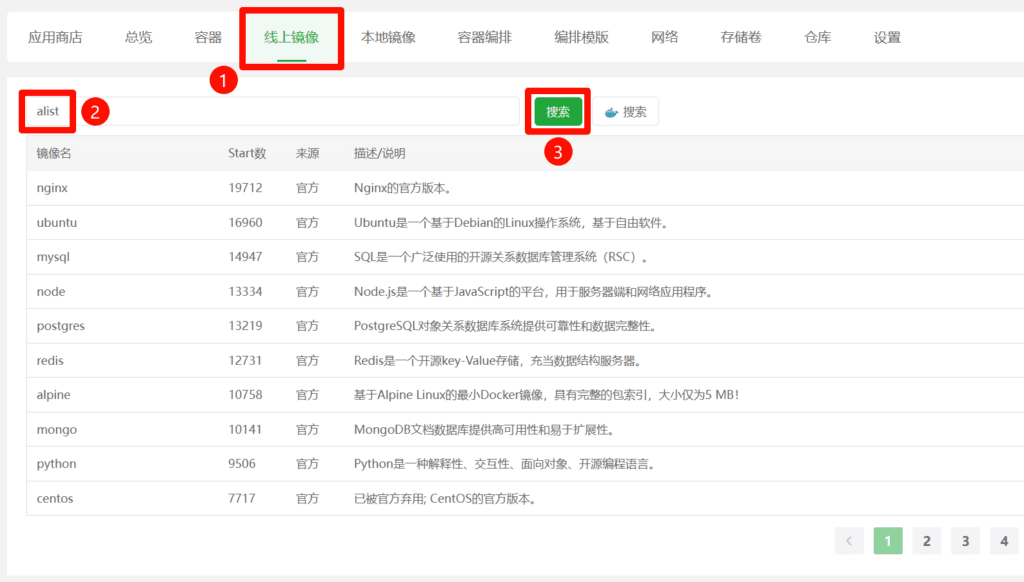1024x582 pixels.
Task: Switch to the 容器编排 tab
Action: pos(484,35)
